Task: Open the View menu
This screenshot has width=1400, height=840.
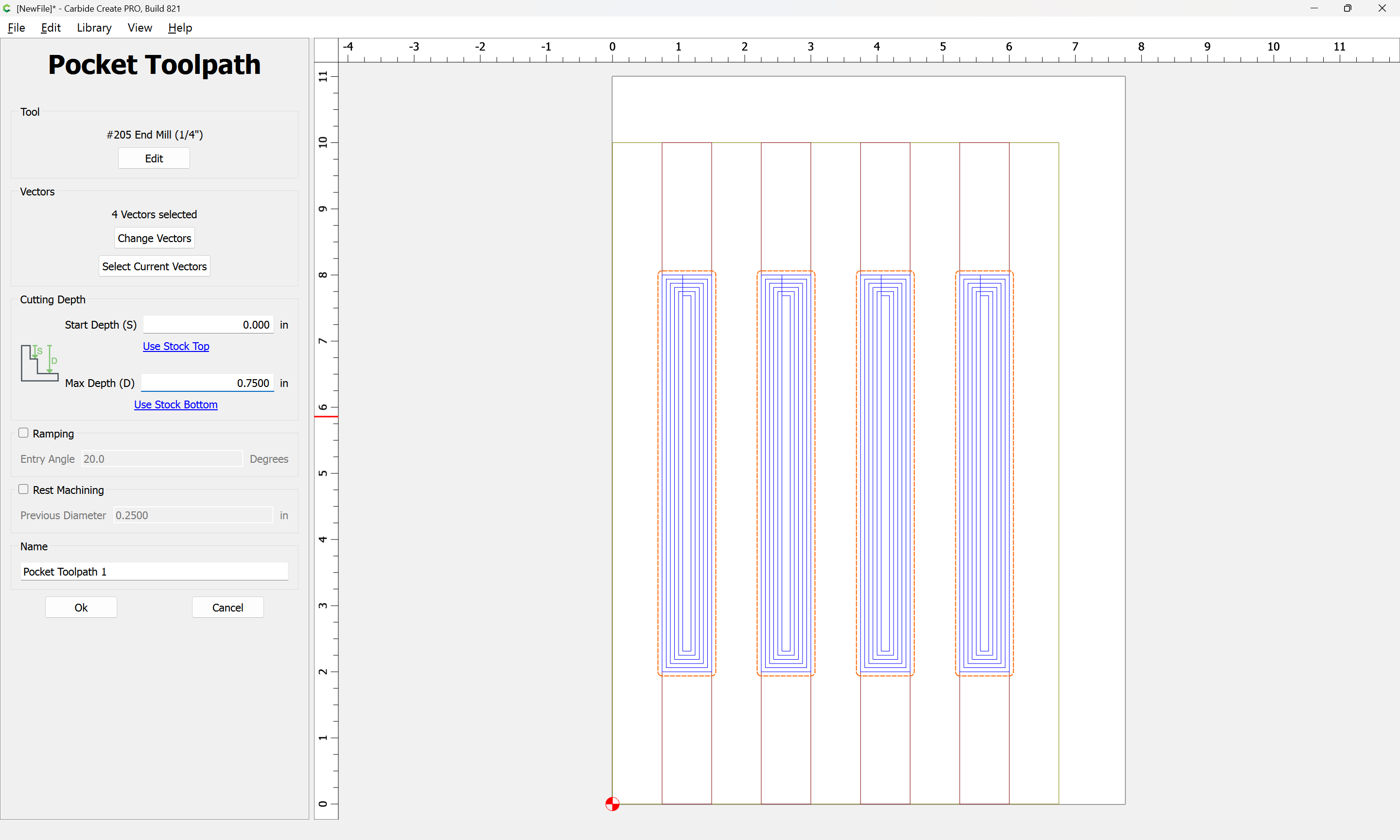Action: (x=139, y=28)
